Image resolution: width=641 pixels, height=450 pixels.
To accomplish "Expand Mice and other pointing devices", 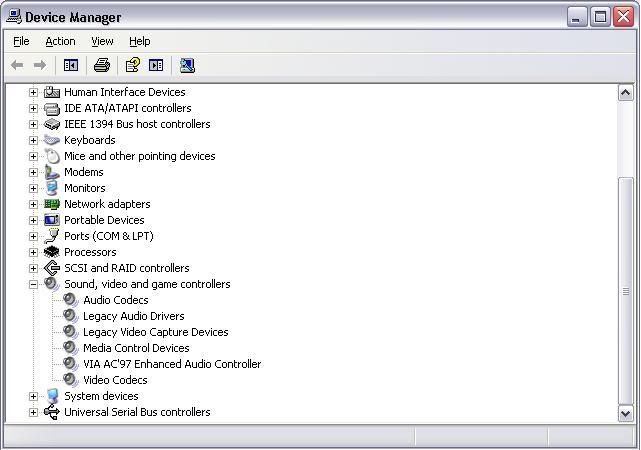I will click(33, 156).
